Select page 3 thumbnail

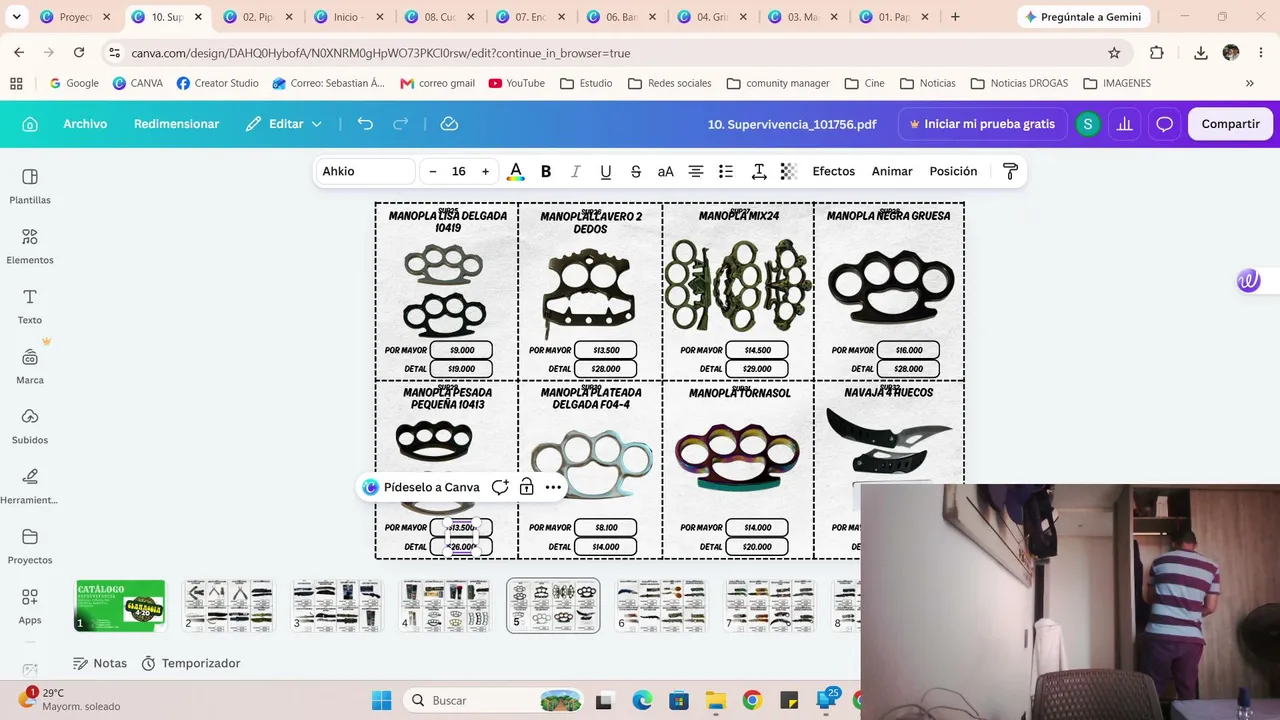pos(337,605)
